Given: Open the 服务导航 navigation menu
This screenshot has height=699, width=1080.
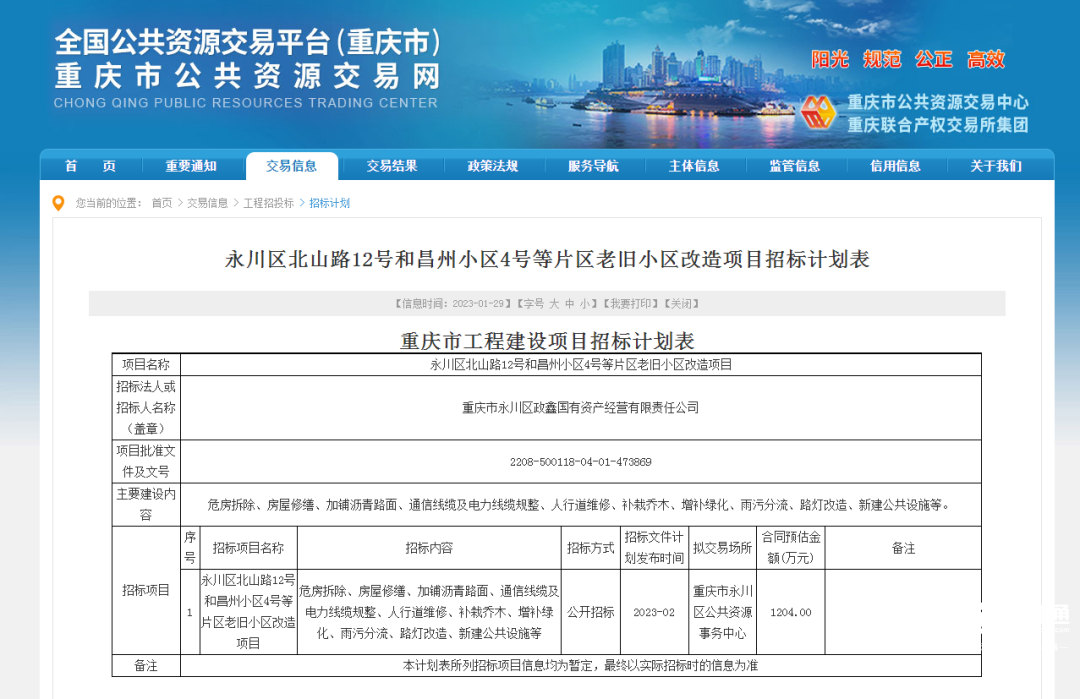Looking at the screenshot, I should [x=593, y=166].
